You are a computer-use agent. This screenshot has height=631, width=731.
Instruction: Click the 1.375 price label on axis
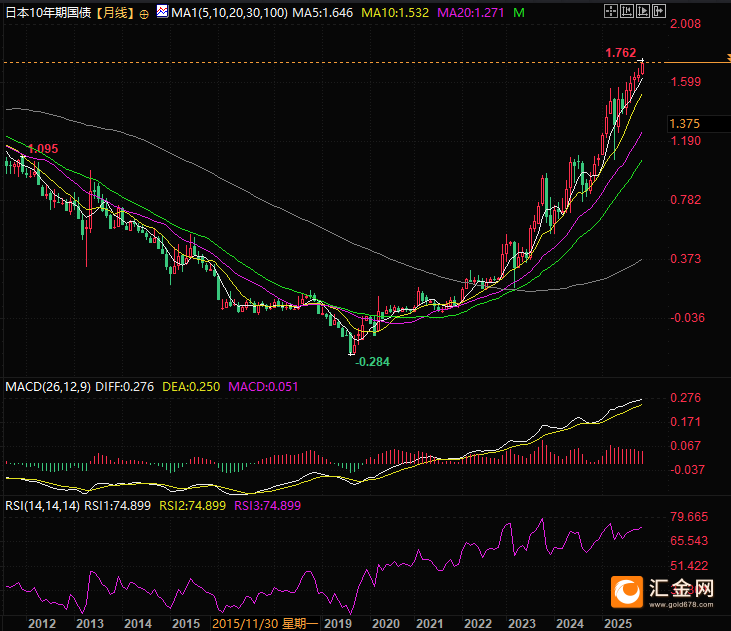click(x=685, y=123)
